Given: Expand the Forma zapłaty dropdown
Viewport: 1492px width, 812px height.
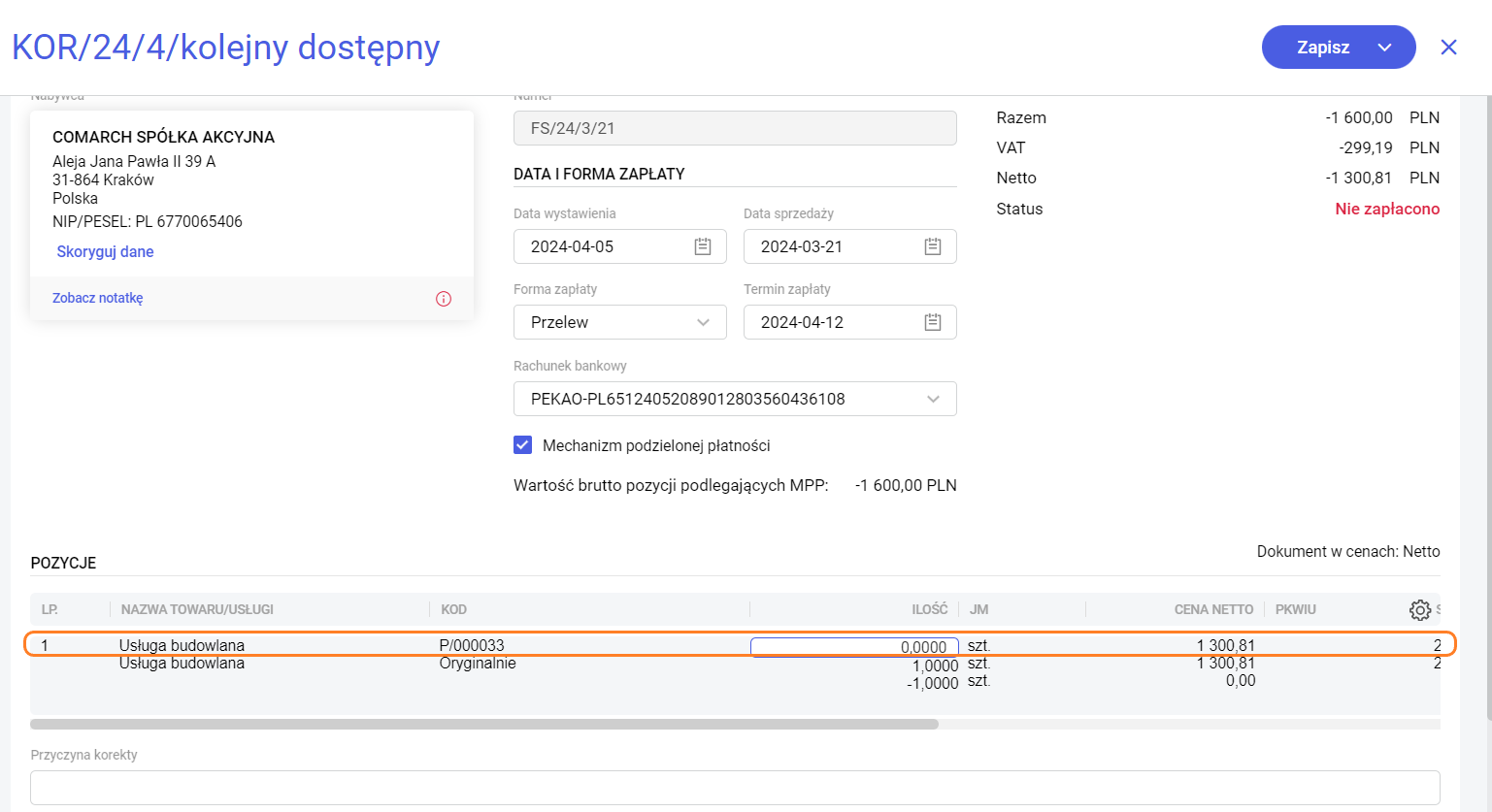Looking at the screenshot, I should (703, 322).
